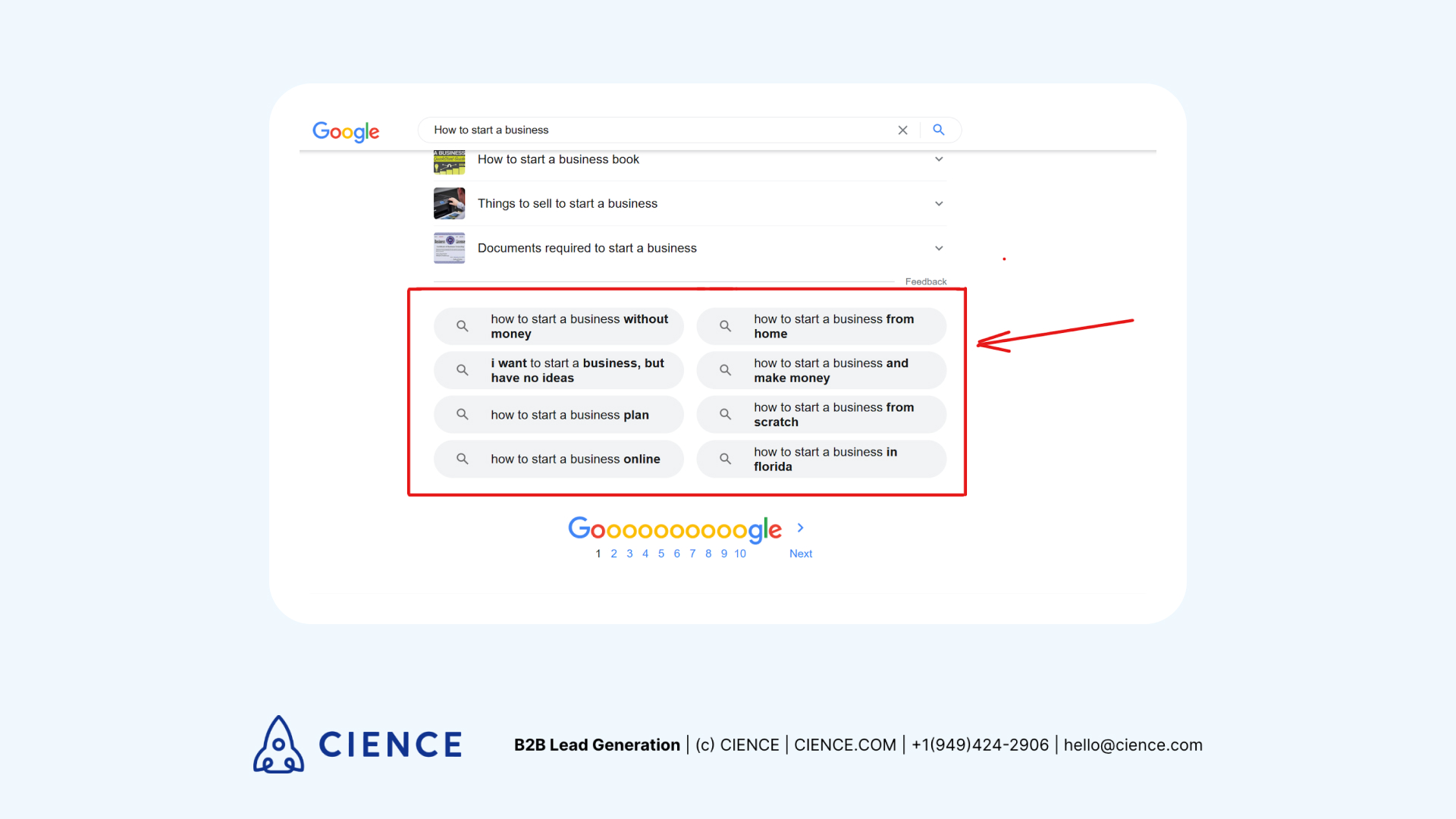Click the next-page arrow by Gooooogle logo
Screen dimensions: 1456x819
800,528
